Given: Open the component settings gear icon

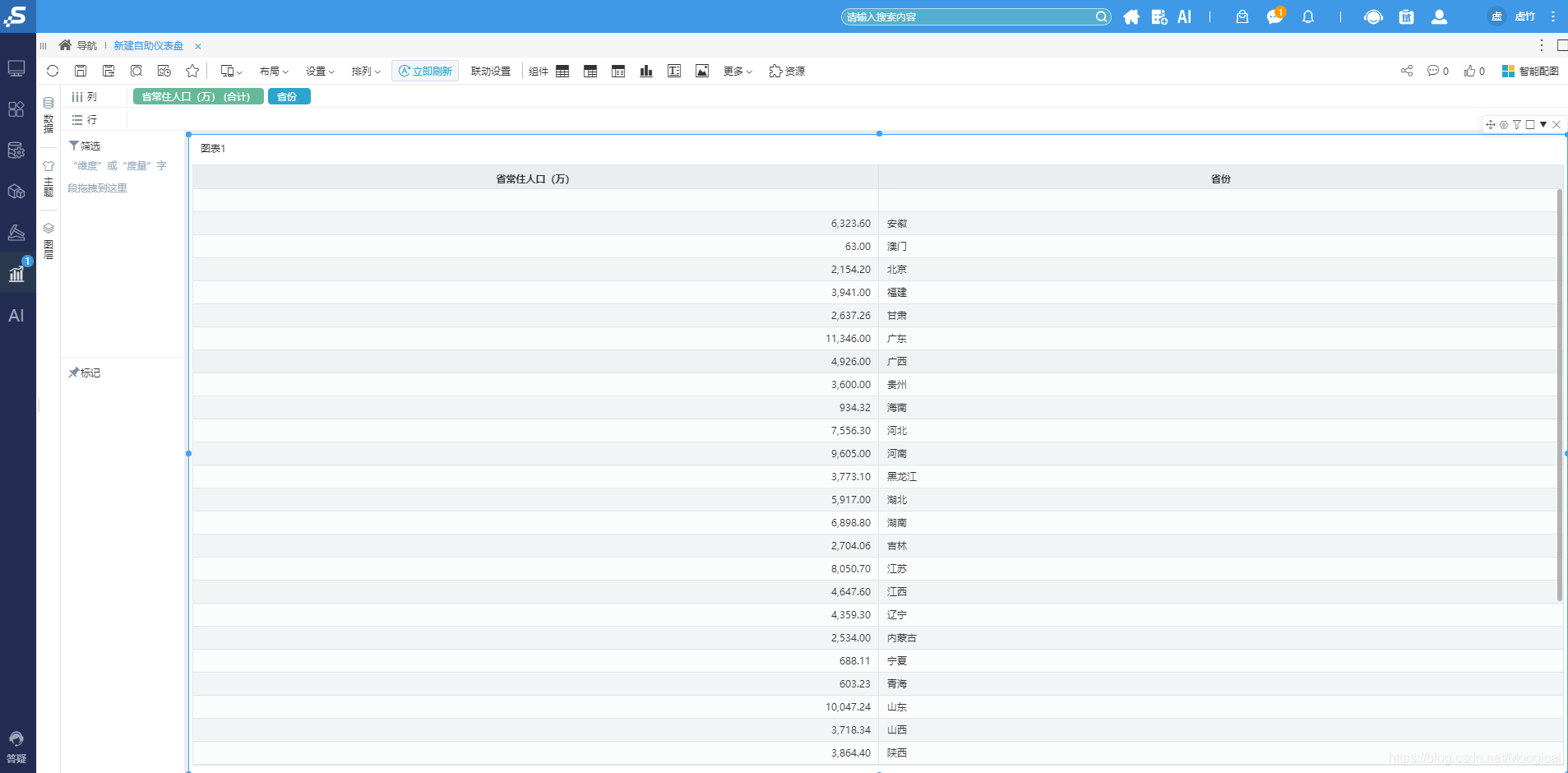Looking at the screenshot, I should coord(1504,125).
